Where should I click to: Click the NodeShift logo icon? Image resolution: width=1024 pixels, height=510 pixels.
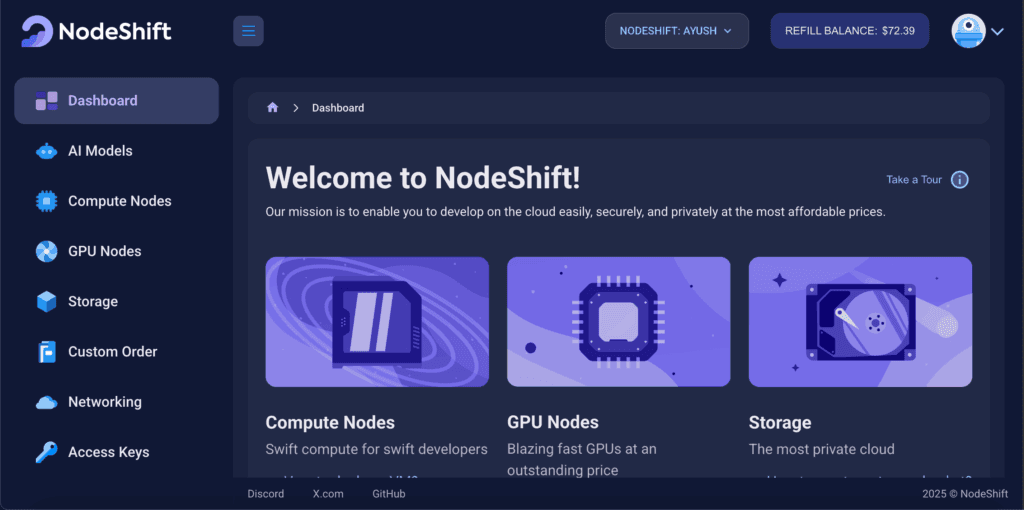tap(37, 31)
